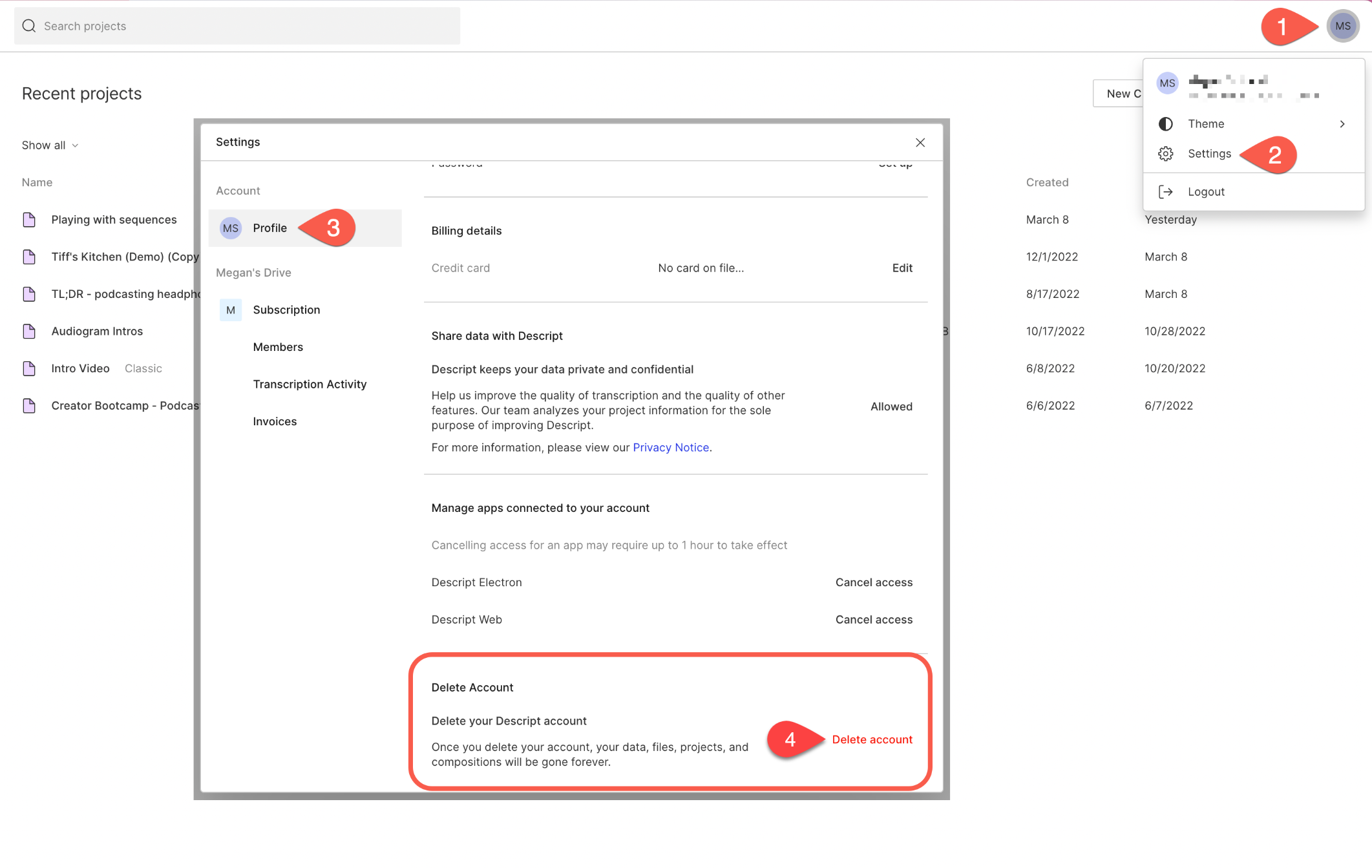Sort by Name column header

coord(37,182)
